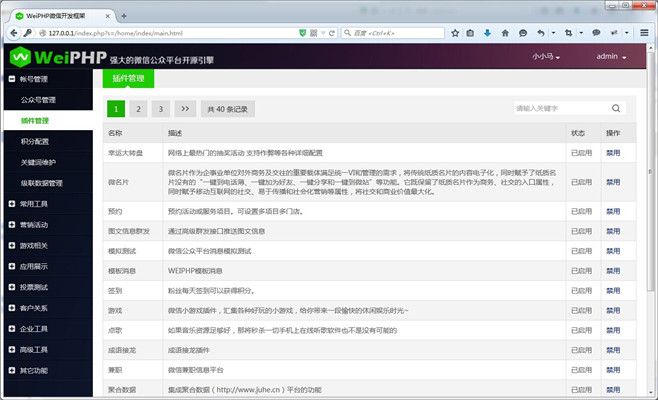Go to page 3 of plugin list
The width and height of the screenshot is (658, 400).
(161, 109)
